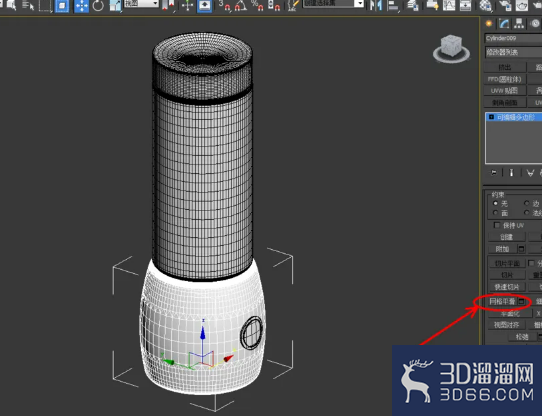
Task: Open the Material Editor
Action: click(x=486, y=5)
